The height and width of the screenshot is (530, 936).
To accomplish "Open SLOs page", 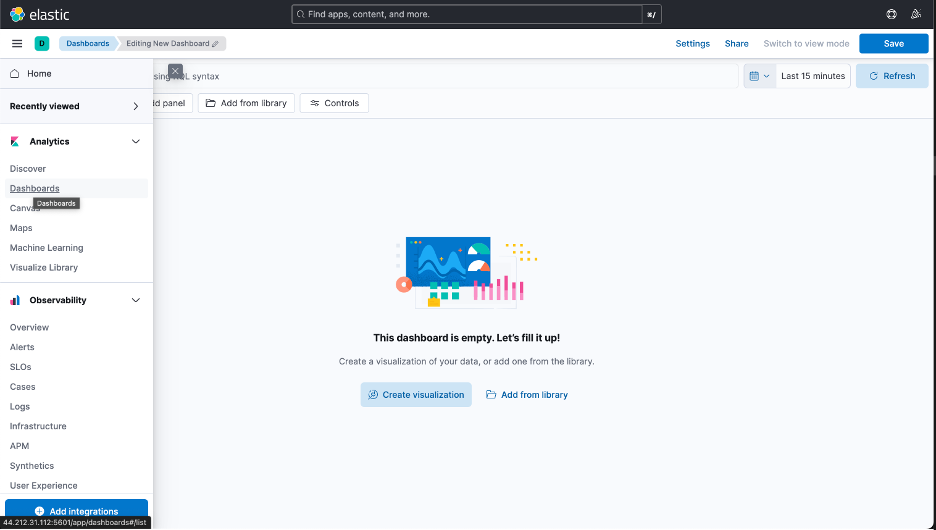I will [20, 367].
